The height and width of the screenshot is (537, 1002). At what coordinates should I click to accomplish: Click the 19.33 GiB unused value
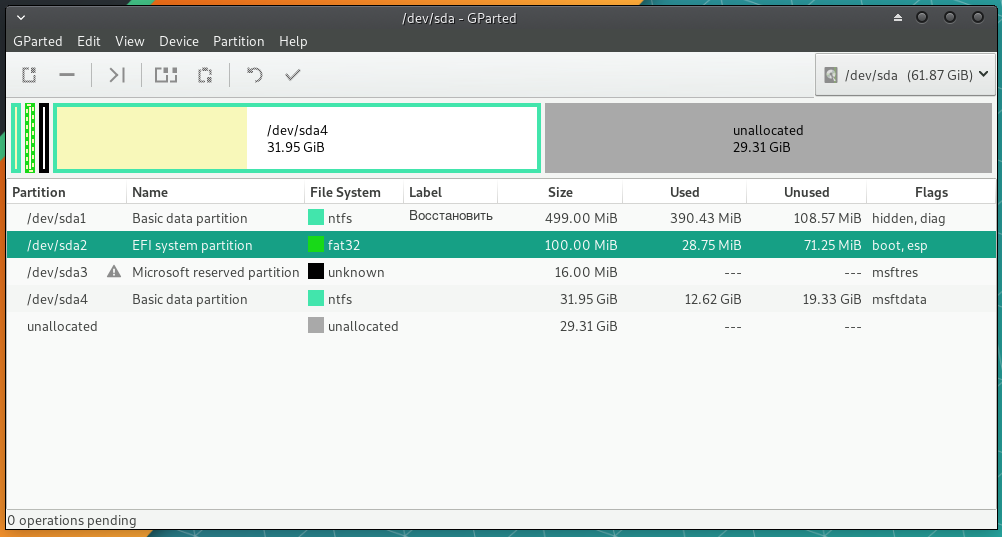click(x=833, y=299)
